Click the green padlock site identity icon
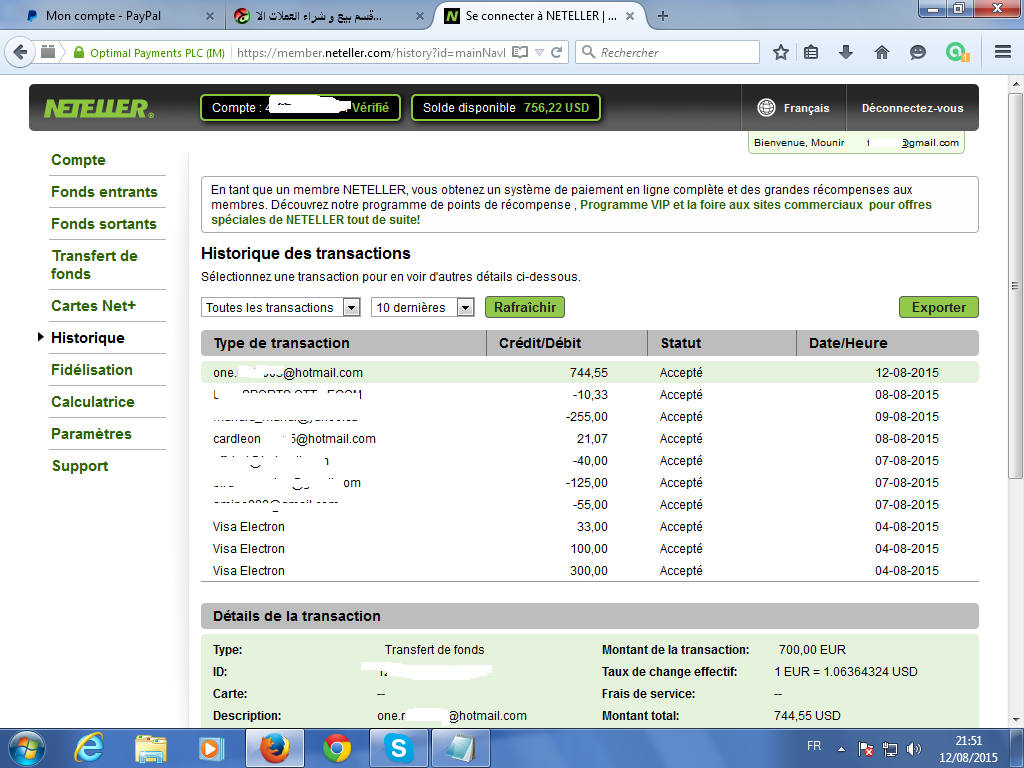The height and width of the screenshot is (768, 1024). pyautogui.click(x=79, y=52)
